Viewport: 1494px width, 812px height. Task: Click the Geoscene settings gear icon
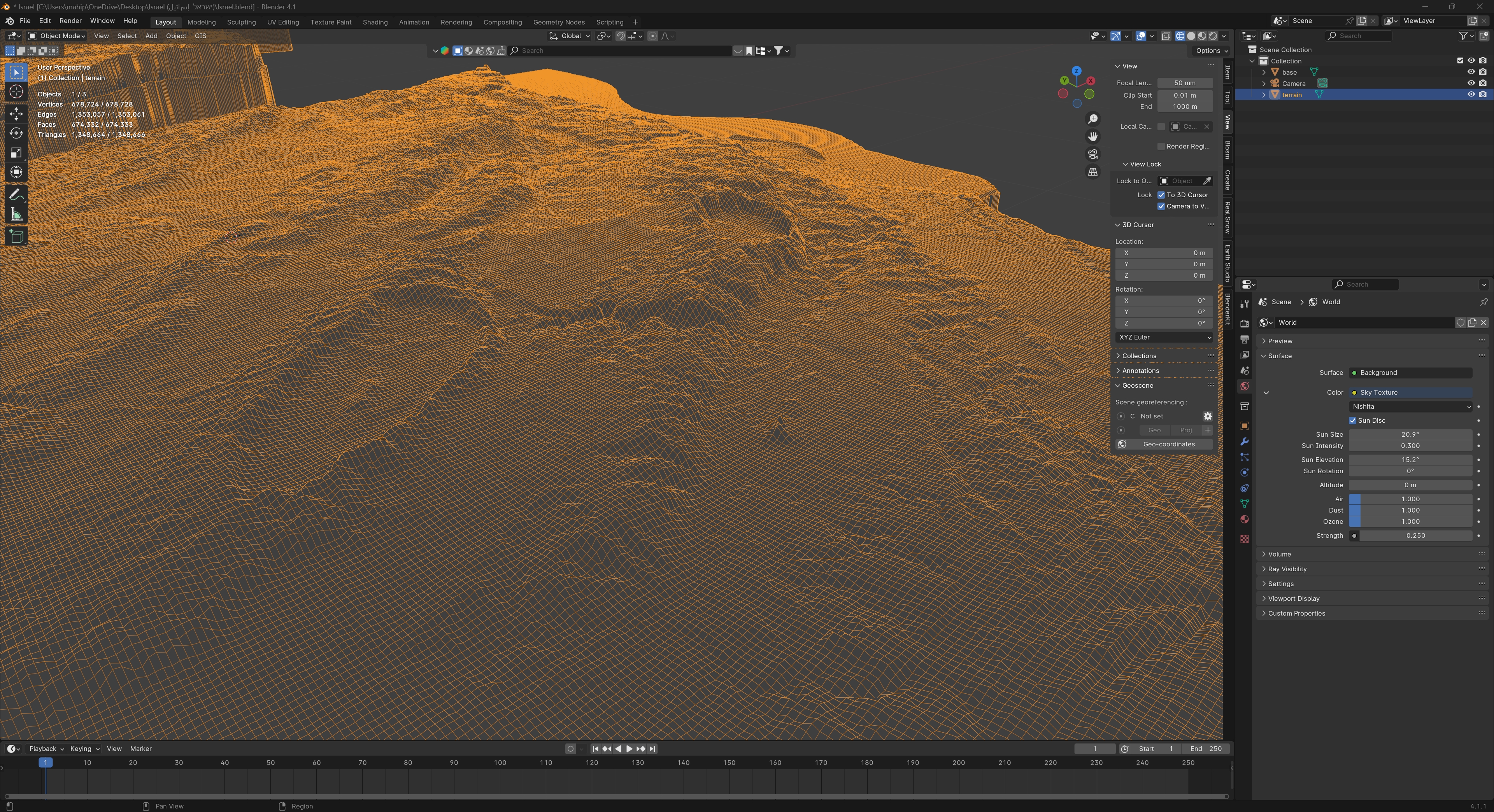[1208, 416]
